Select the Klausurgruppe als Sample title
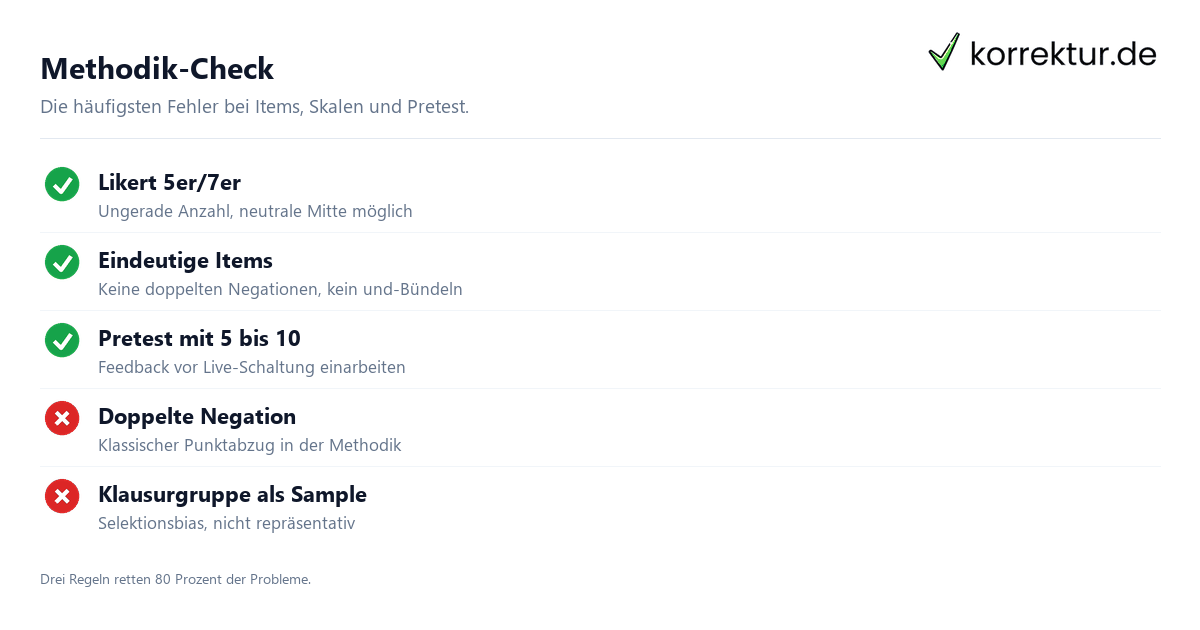 [232, 494]
